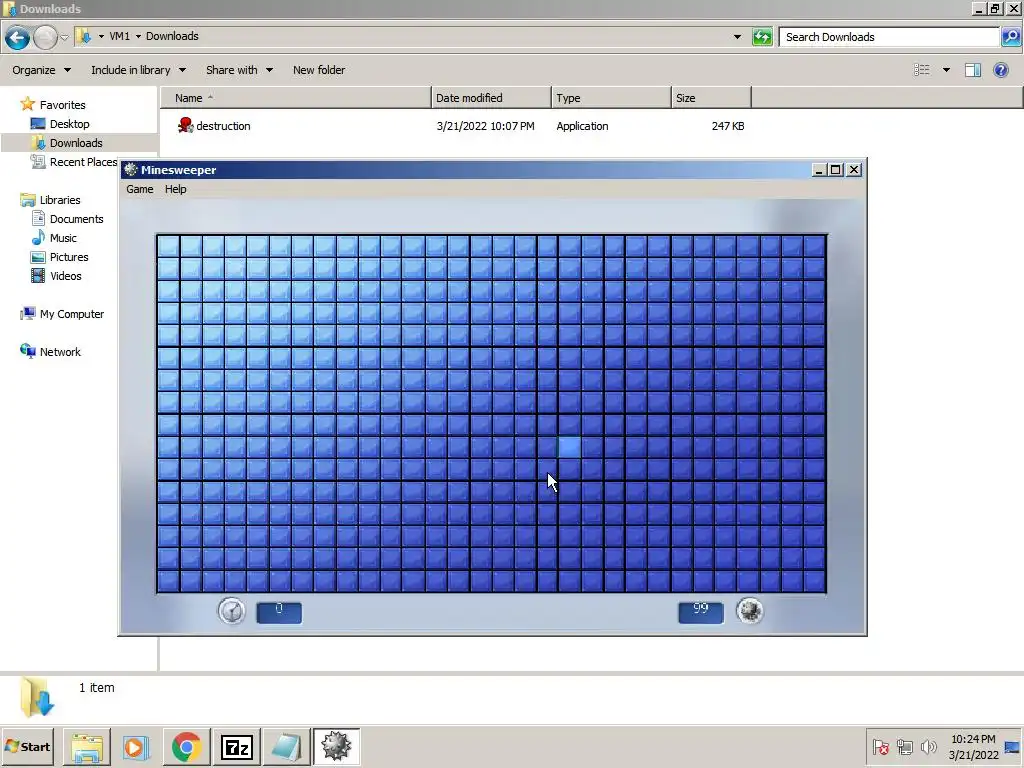1024x768 pixels.
Task: Select Favorites in the navigation pane
Action: (62, 104)
